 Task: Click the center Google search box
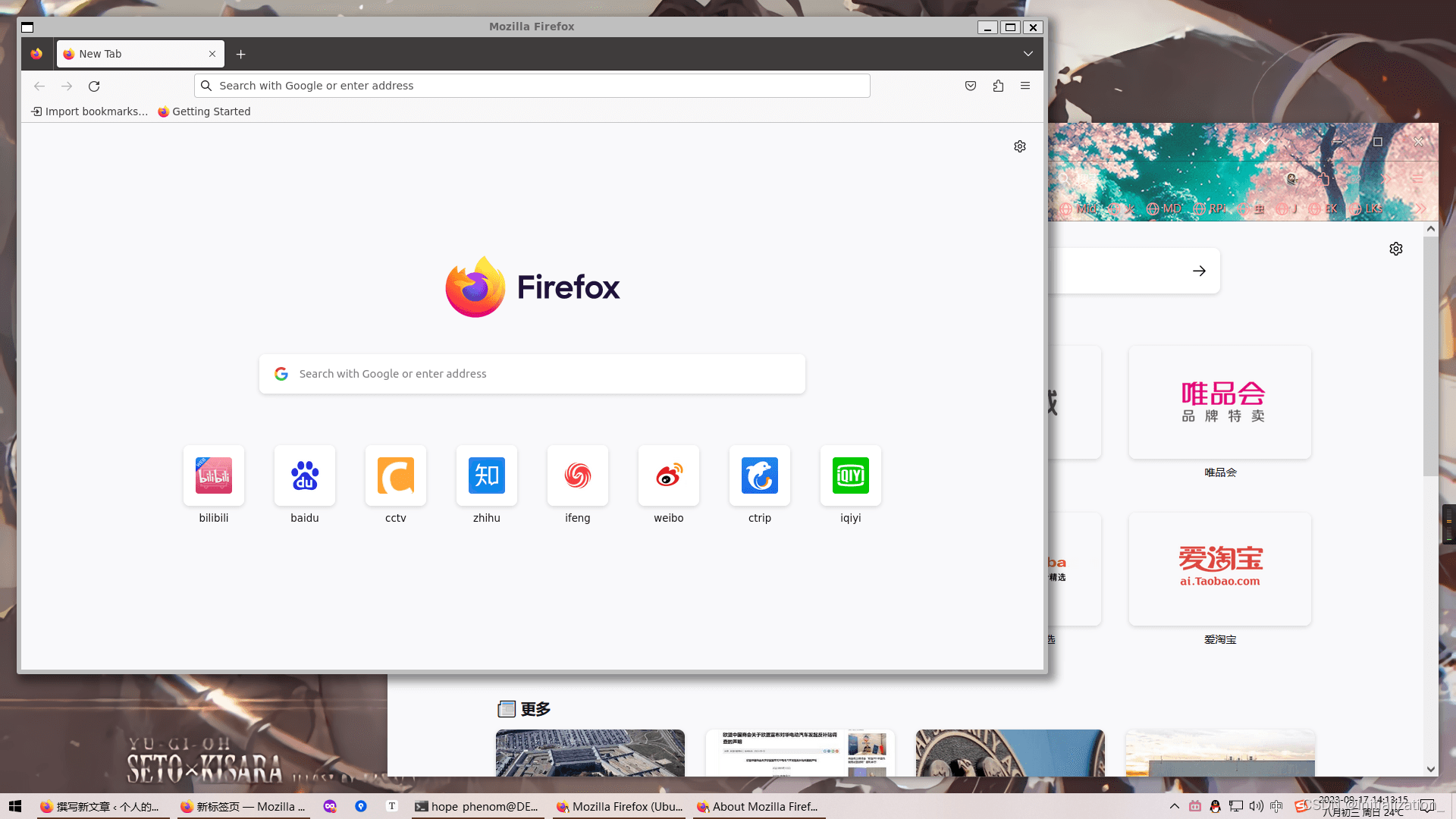(x=531, y=374)
